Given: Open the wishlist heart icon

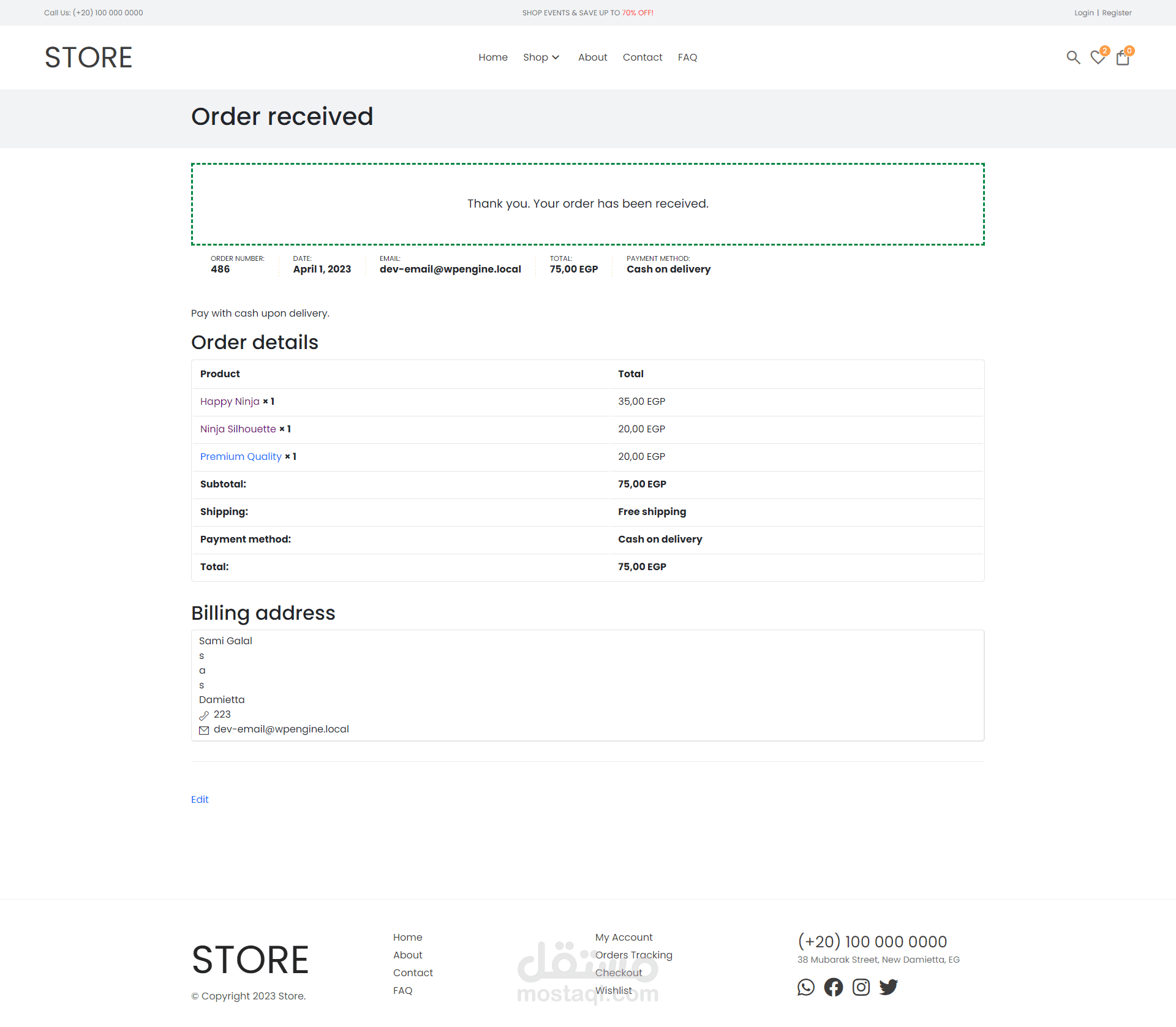Looking at the screenshot, I should [x=1098, y=58].
